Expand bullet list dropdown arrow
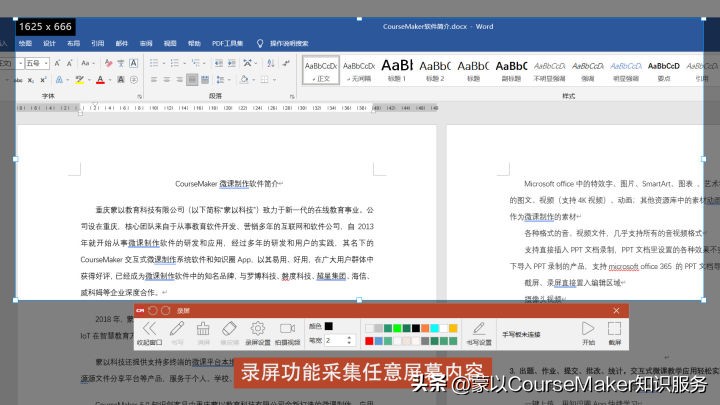The height and width of the screenshot is (405, 720). (x=163, y=63)
